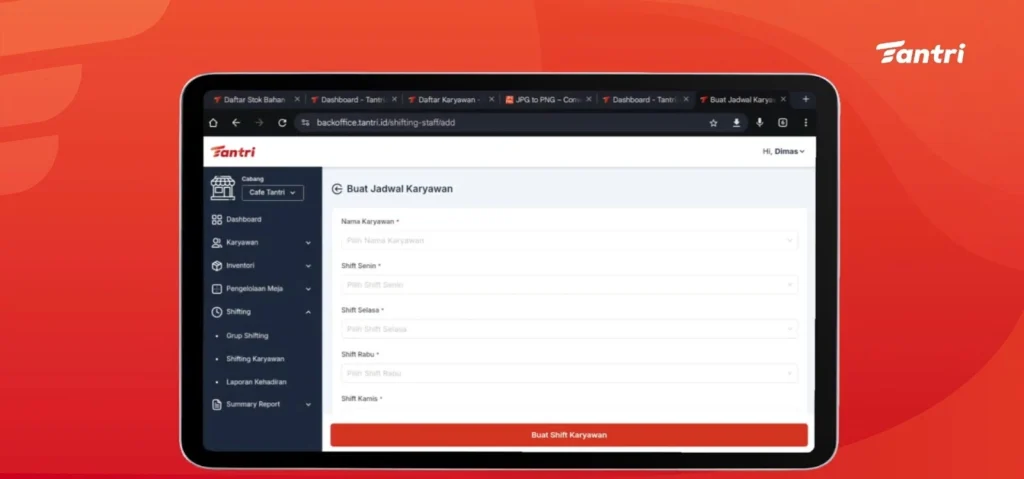Image resolution: width=1024 pixels, height=479 pixels.
Task: Click the store building icon above sidebar
Action: click(x=223, y=188)
